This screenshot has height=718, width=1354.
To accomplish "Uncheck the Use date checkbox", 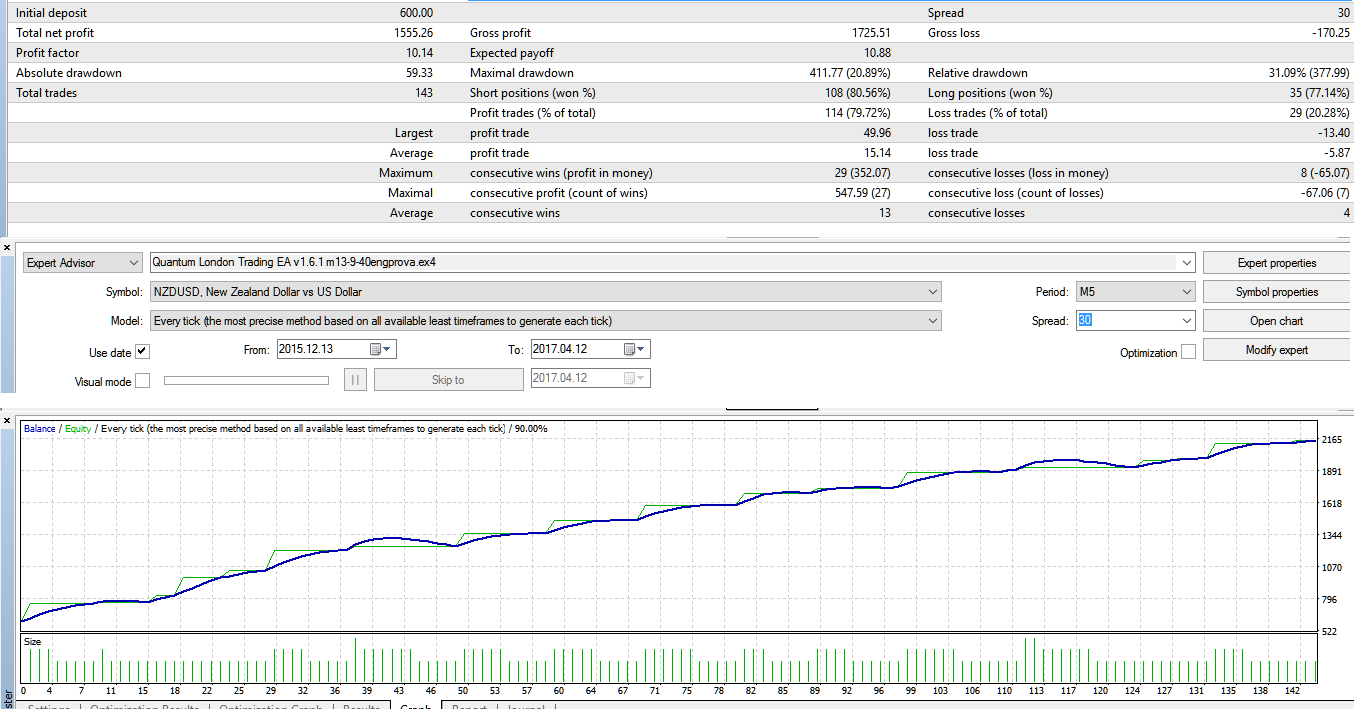I will (x=142, y=352).
